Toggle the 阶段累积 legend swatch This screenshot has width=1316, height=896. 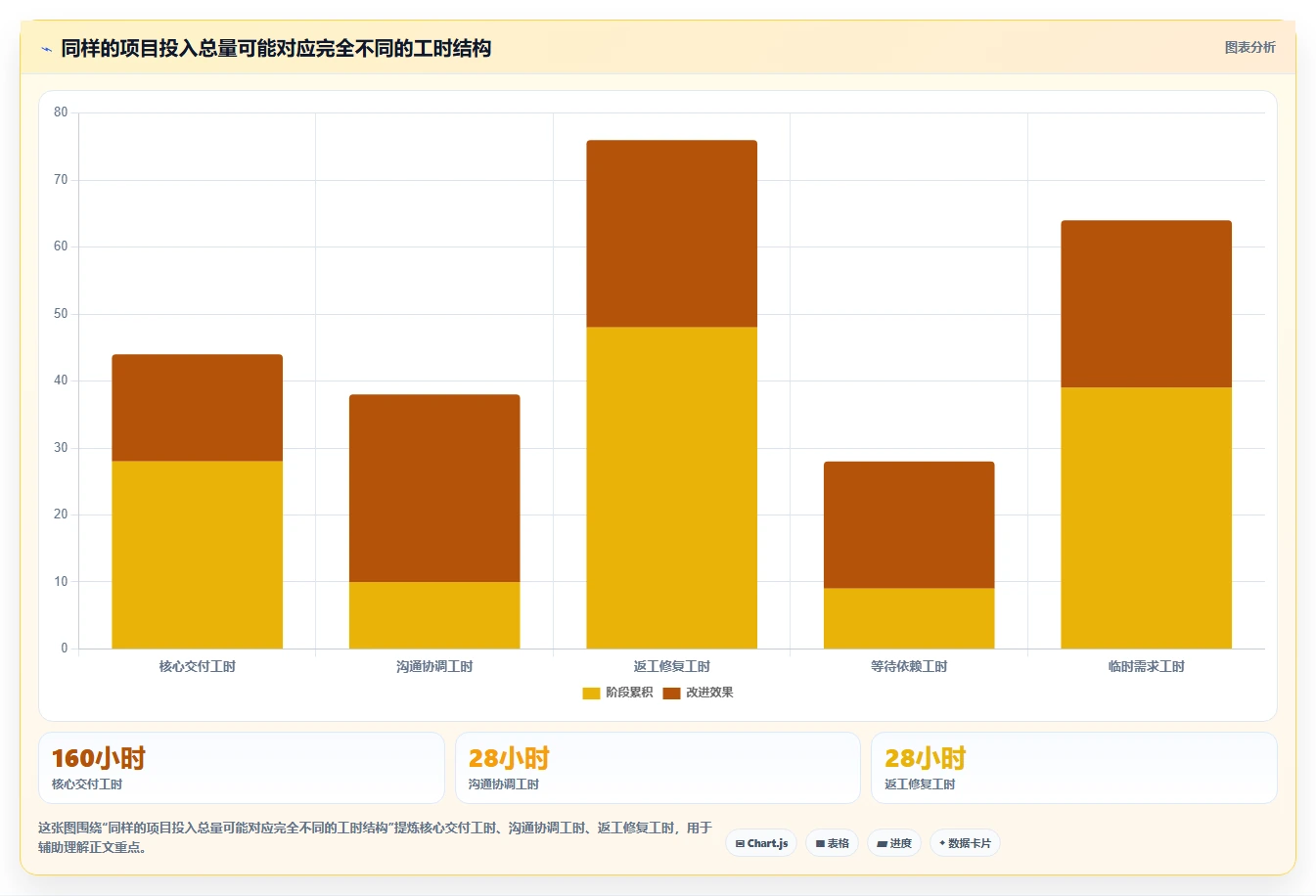click(591, 694)
